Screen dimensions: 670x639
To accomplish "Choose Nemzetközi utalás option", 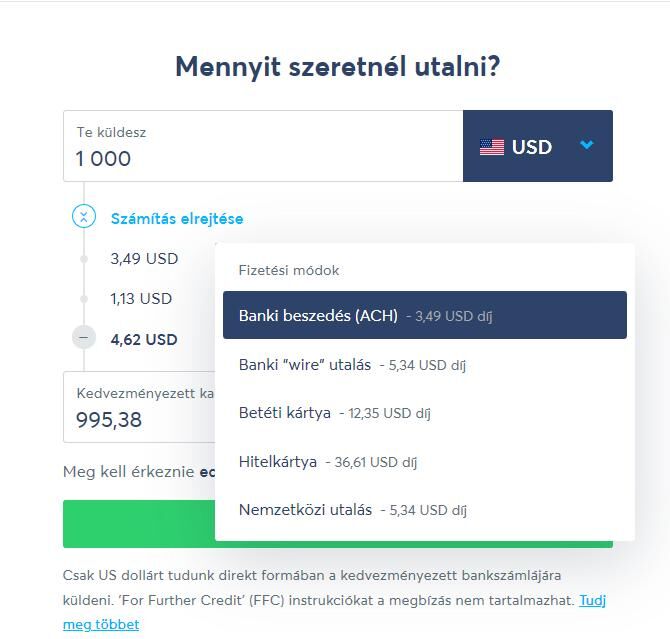I will click(425, 509).
